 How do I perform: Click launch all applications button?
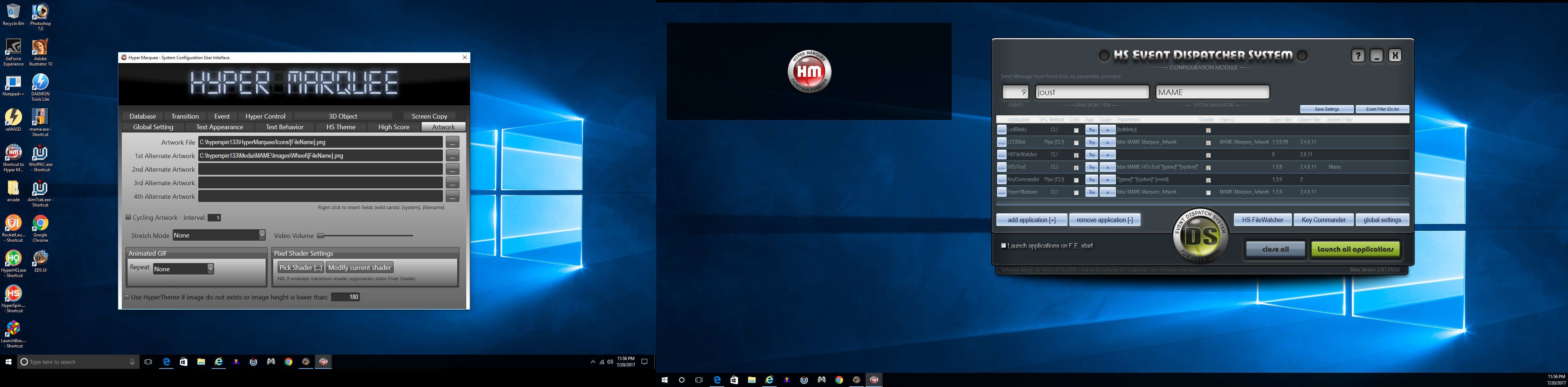(1355, 249)
